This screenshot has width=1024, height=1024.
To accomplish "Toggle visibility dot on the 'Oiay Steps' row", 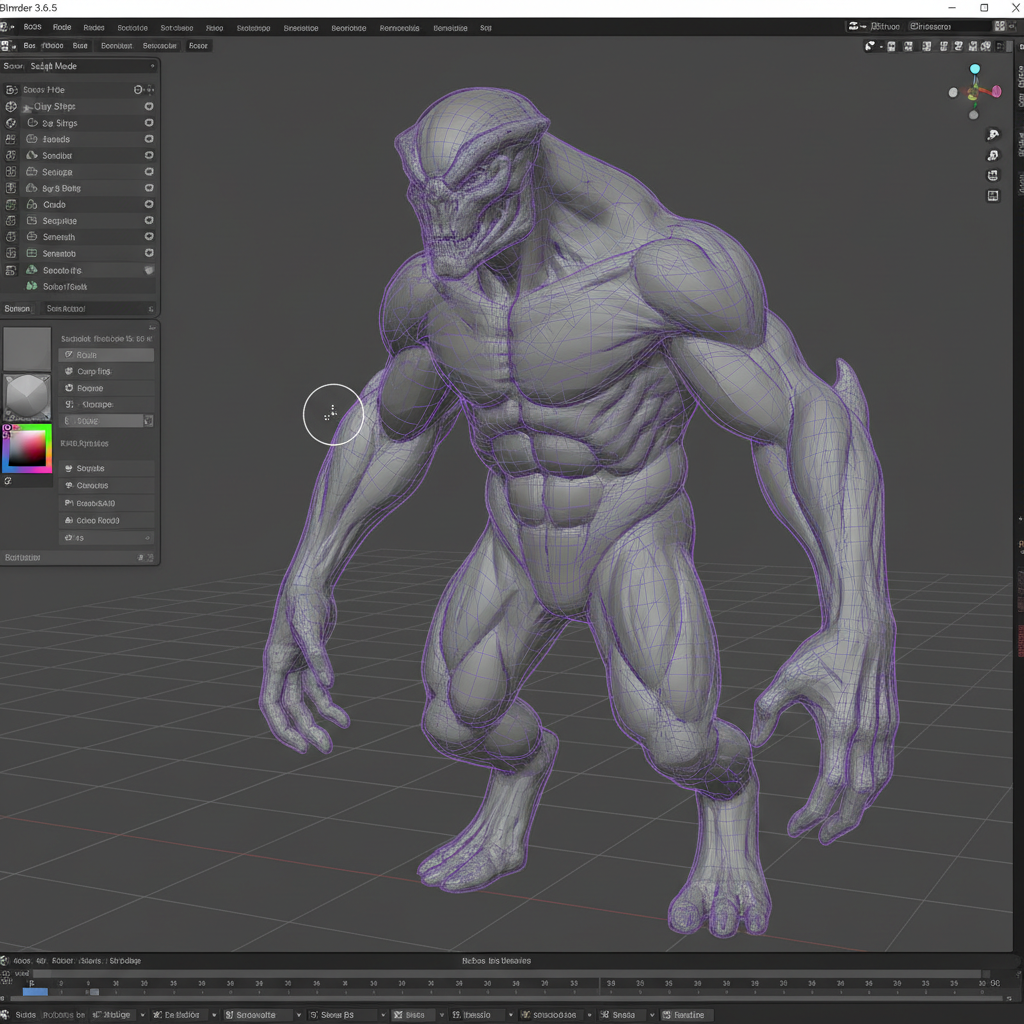I will point(149,107).
